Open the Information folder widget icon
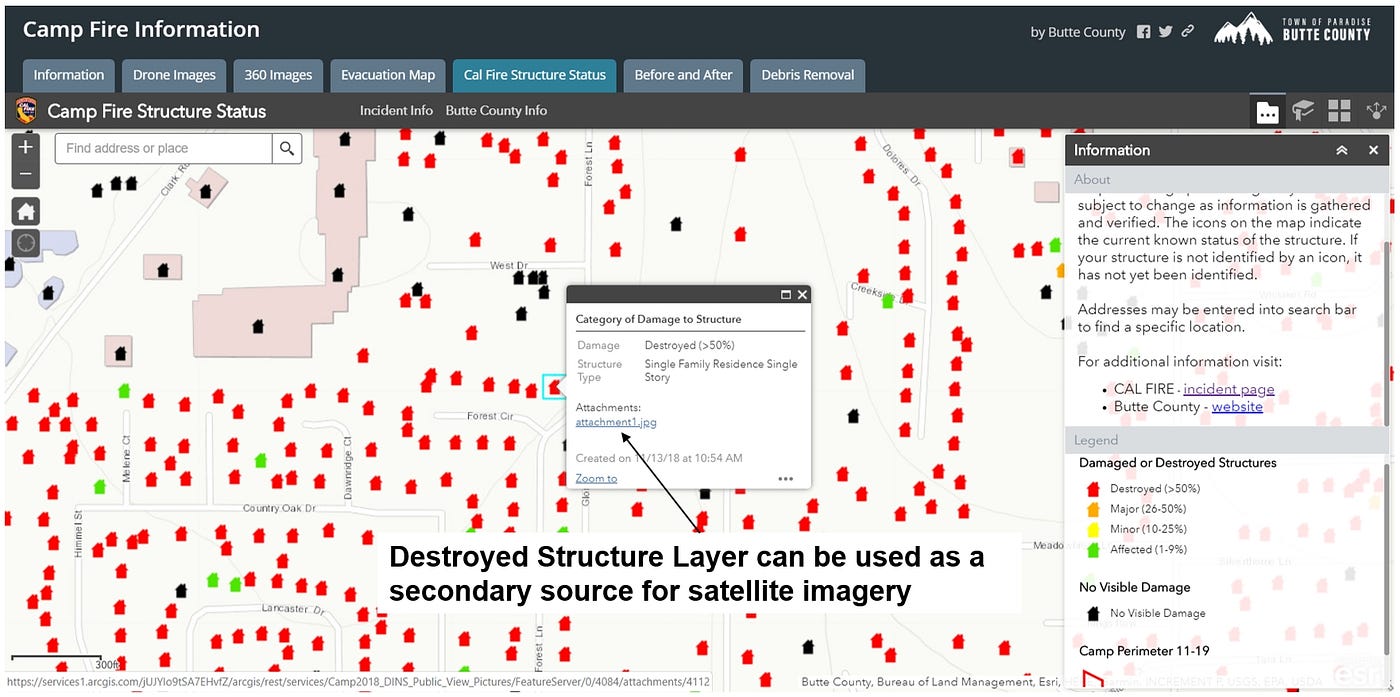This screenshot has width=1400, height=697. click(1267, 111)
